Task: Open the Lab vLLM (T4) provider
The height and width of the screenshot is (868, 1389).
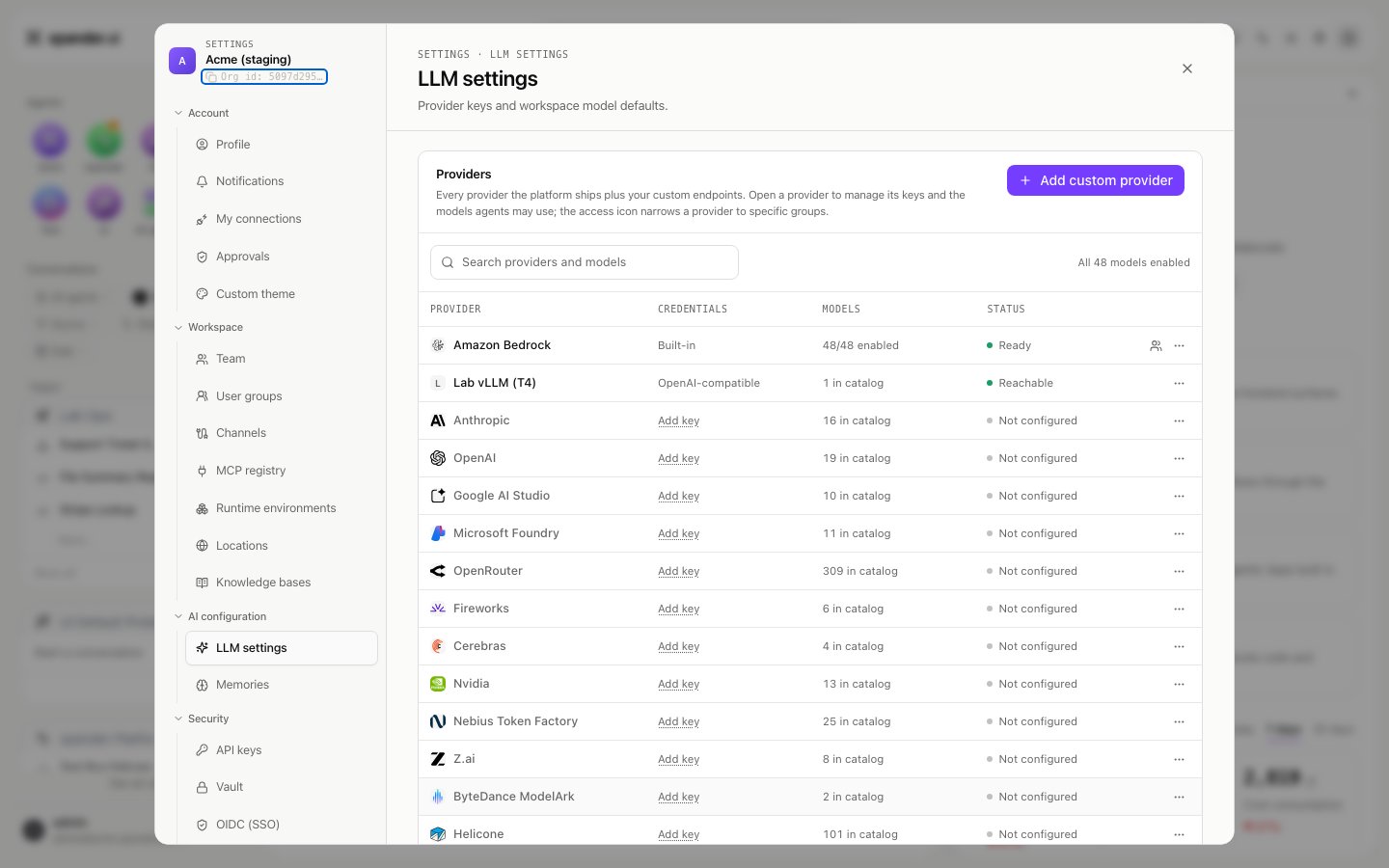Action: pyautogui.click(x=810, y=383)
